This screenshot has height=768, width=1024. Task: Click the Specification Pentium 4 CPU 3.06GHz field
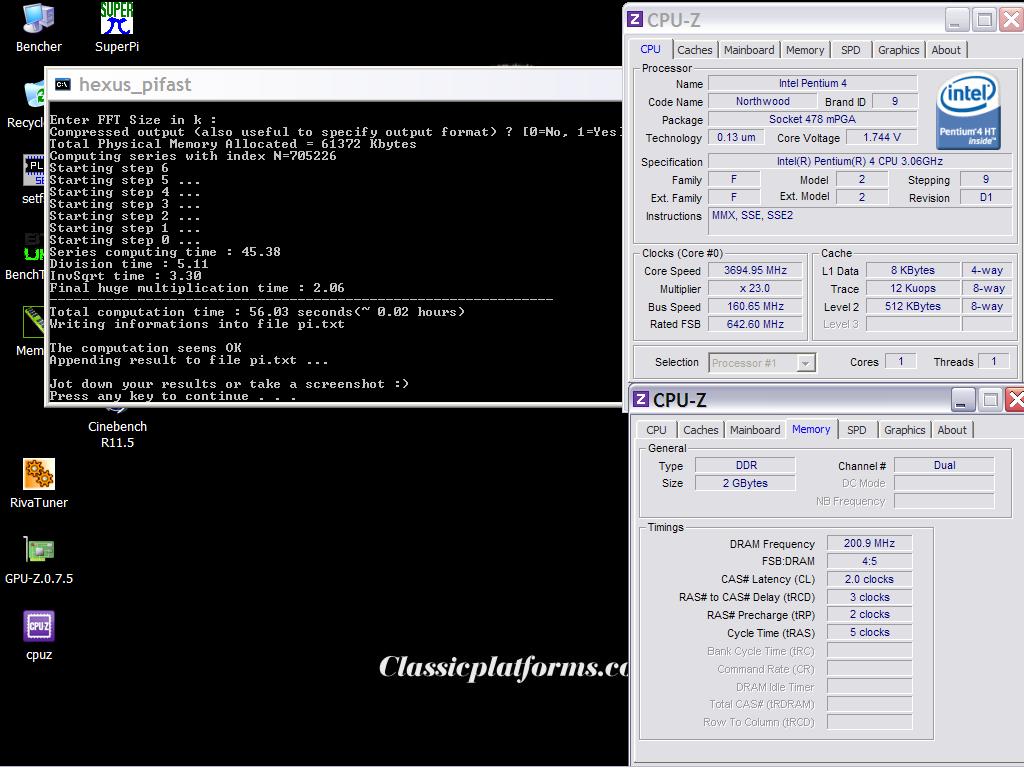tap(859, 161)
